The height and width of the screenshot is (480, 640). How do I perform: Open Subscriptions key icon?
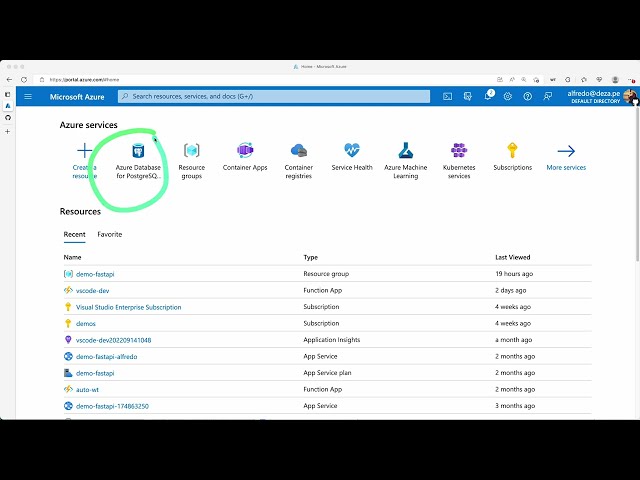[x=512, y=150]
